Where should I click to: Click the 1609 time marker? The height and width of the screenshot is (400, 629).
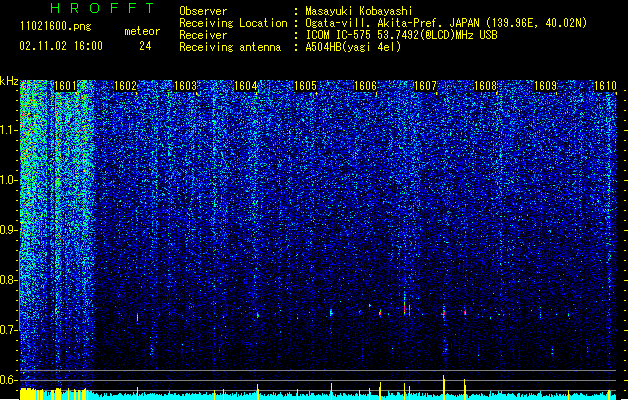point(546,86)
